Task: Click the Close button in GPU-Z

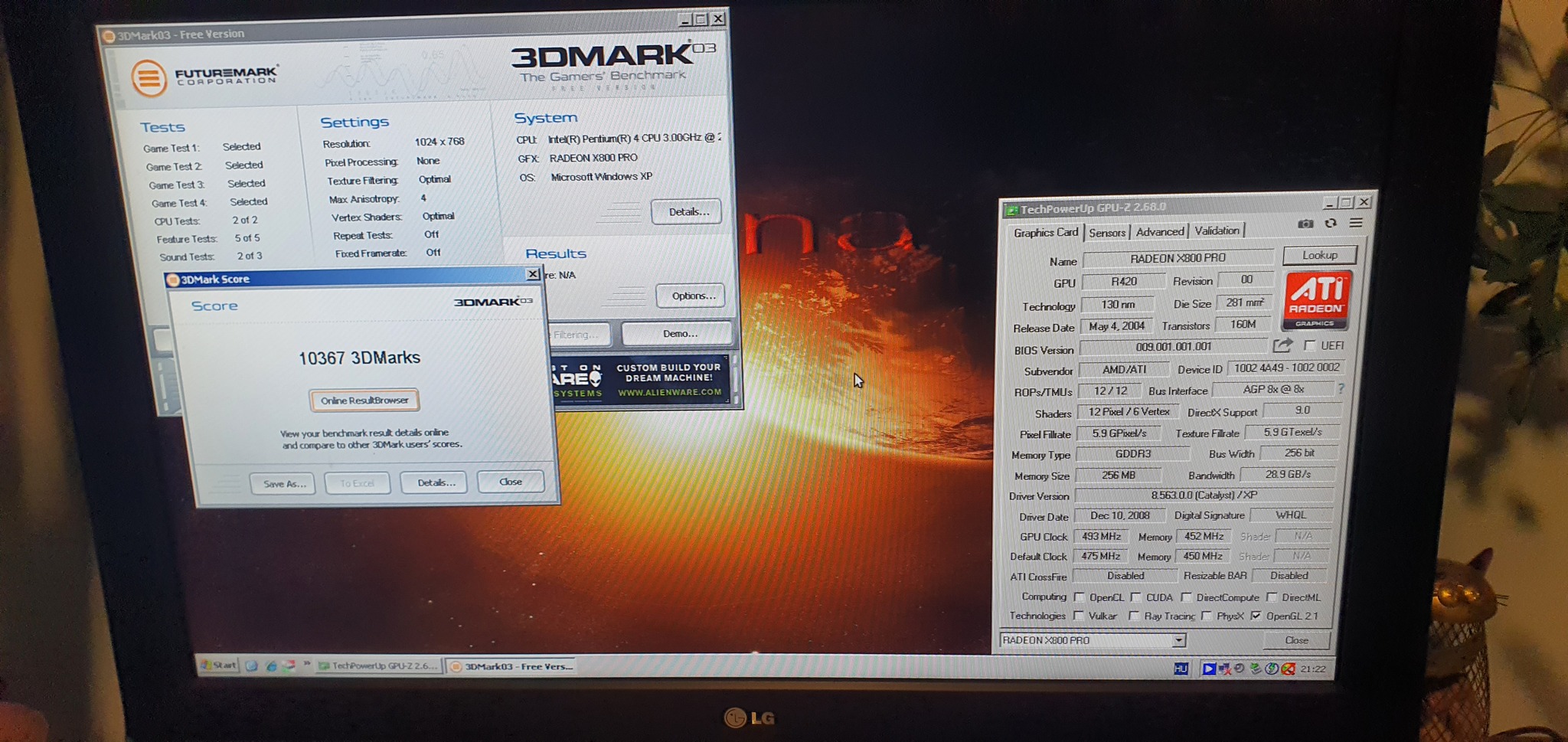Action: click(x=1296, y=640)
